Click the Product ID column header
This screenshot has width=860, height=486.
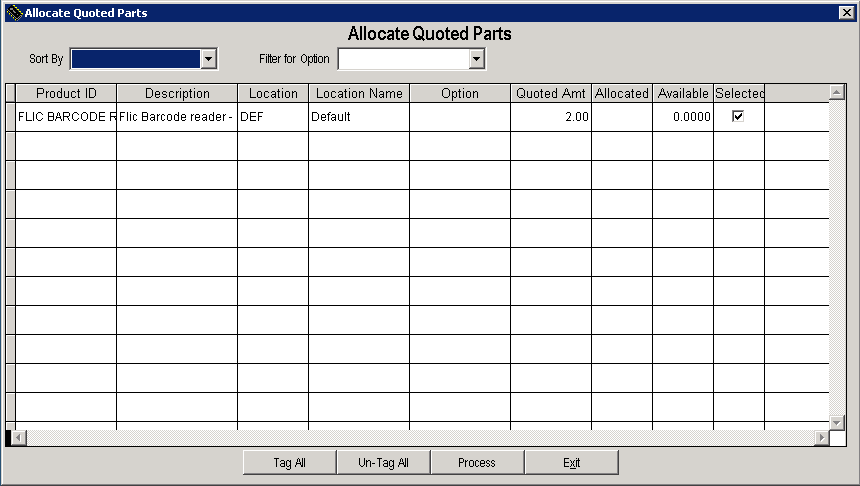66,93
